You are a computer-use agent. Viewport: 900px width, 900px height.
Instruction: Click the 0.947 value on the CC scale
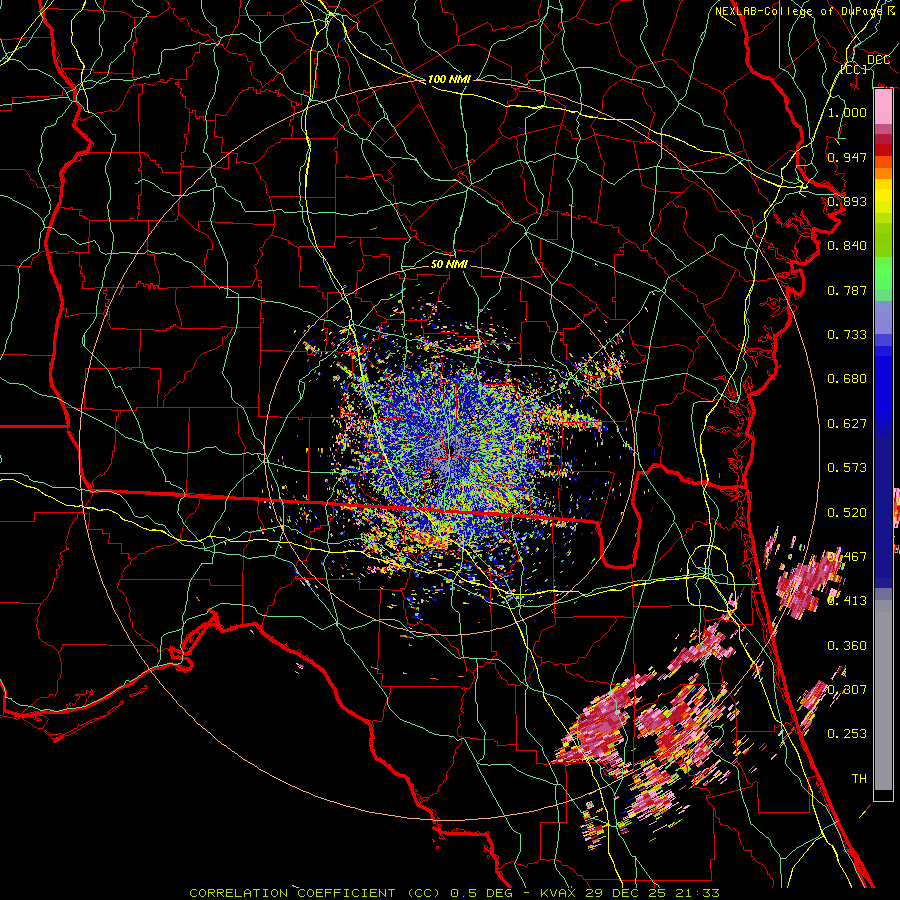[x=847, y=157]
